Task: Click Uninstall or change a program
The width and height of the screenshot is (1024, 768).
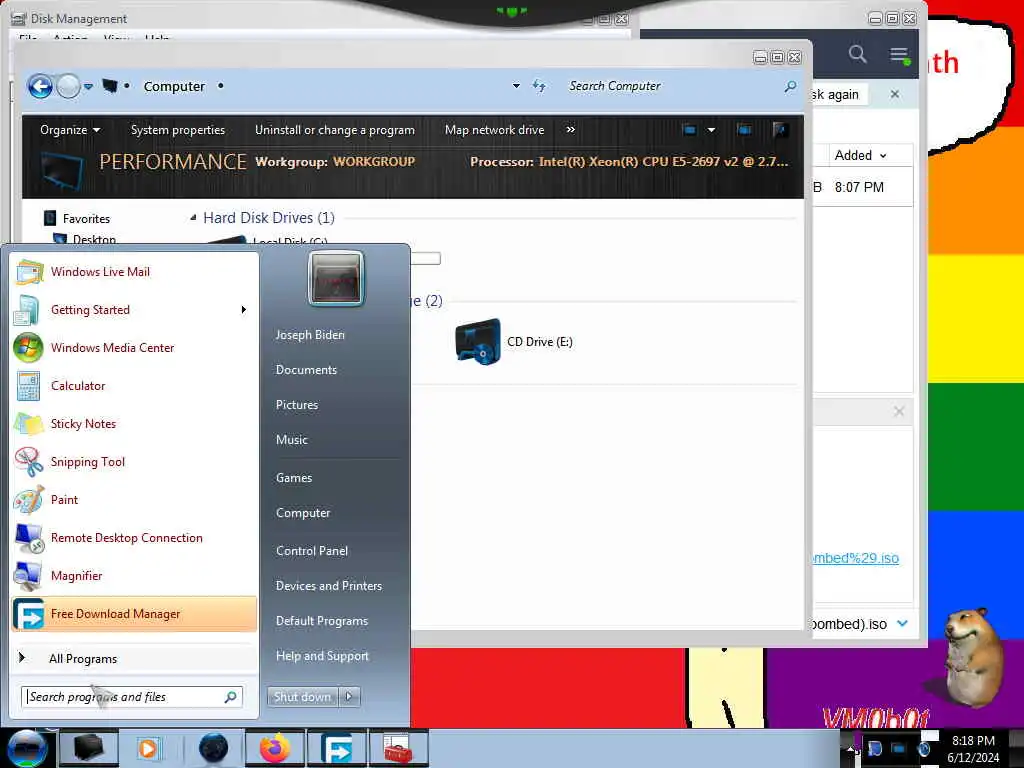Action: [334, 130]
